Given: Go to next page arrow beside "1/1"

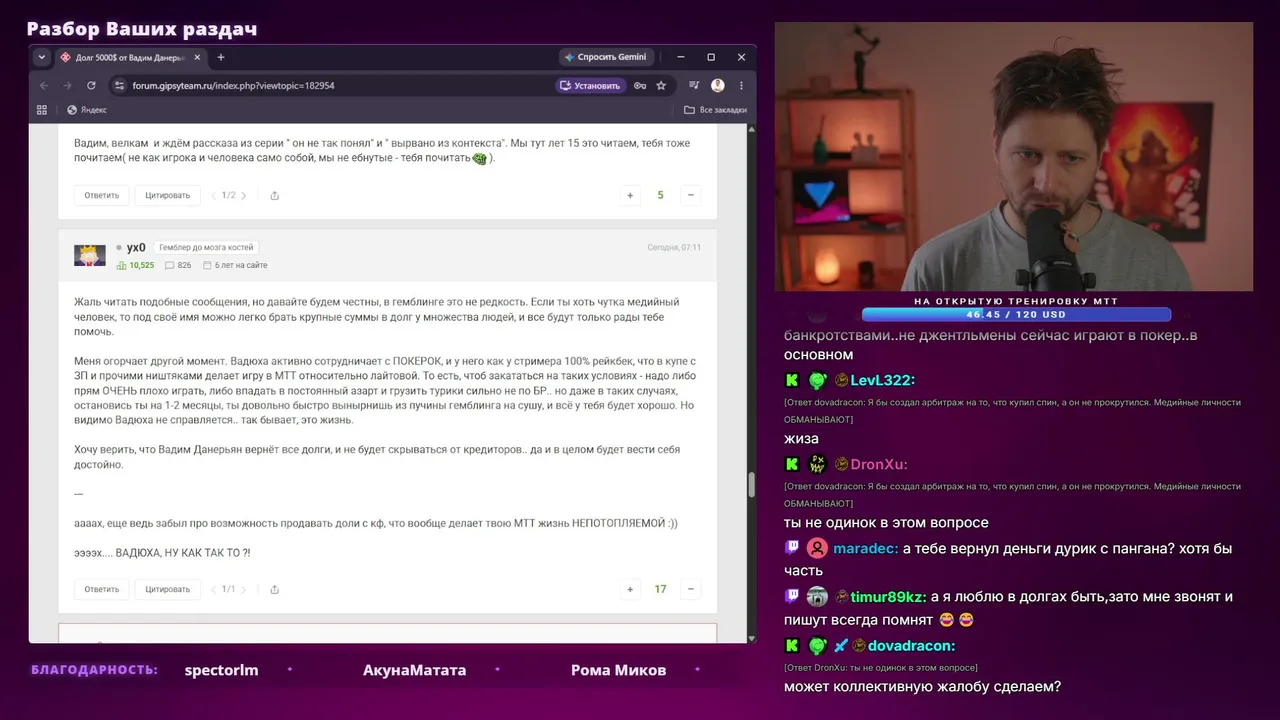Looking at the screenshot, I should click(x=243, y=589).
